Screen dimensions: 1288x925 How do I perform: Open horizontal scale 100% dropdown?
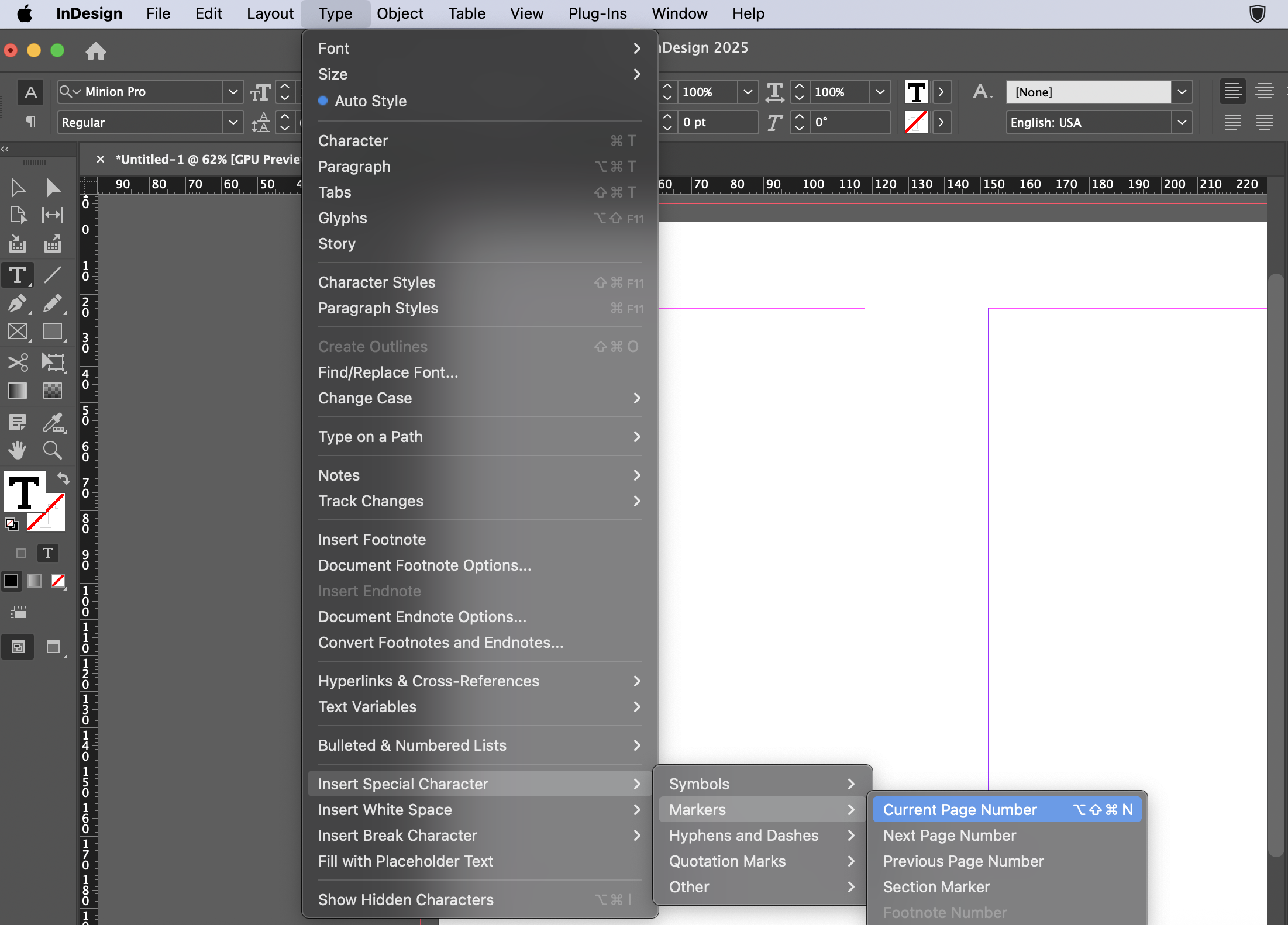coord(879,92)
